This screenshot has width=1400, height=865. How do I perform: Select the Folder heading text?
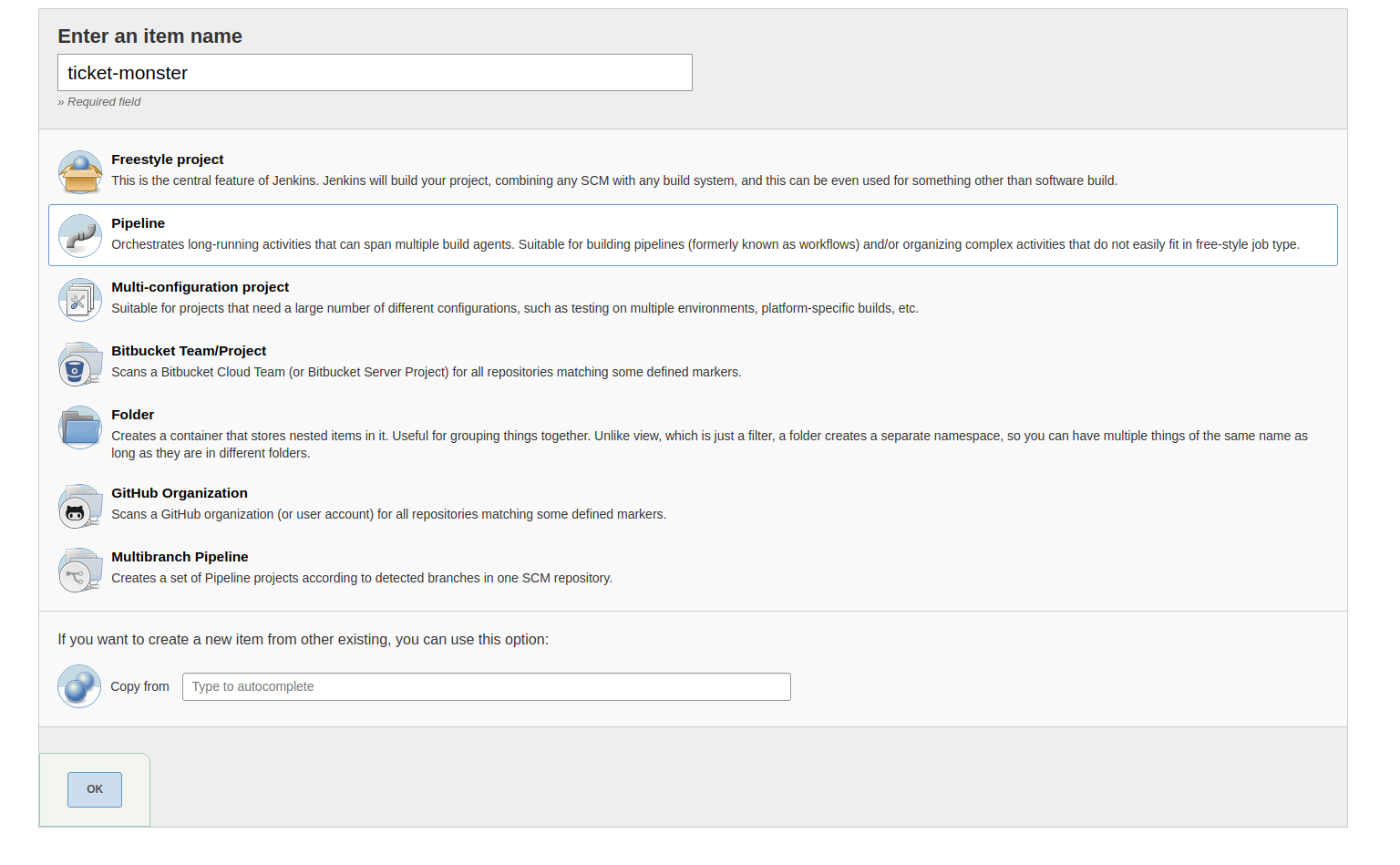[132, 415]
